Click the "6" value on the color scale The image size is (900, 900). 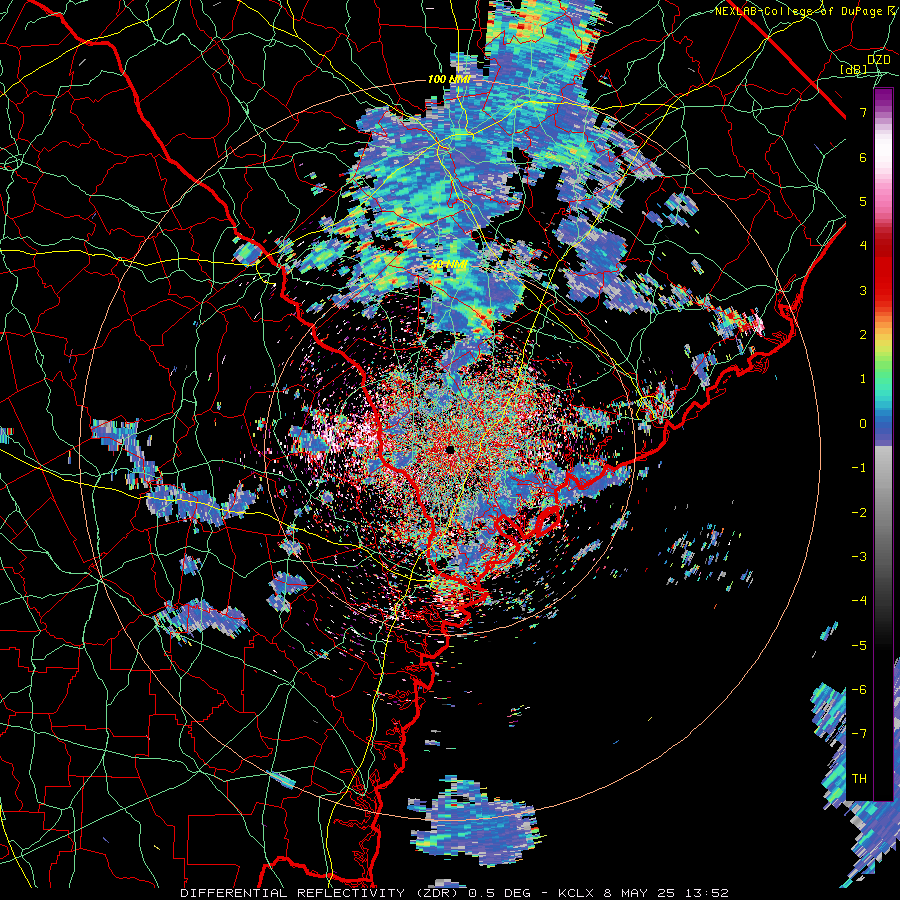863,157
